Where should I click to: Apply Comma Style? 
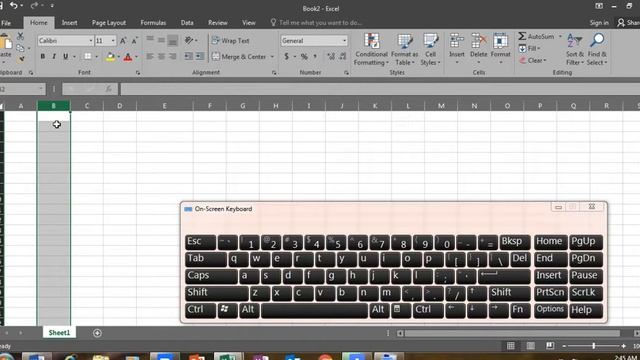coord(315,57)
